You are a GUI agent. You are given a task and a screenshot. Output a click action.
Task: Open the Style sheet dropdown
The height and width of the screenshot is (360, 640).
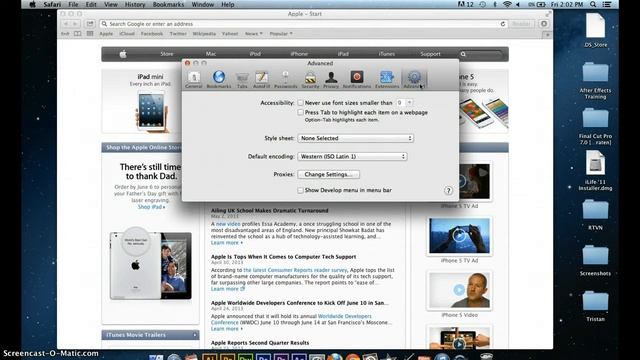356,138
